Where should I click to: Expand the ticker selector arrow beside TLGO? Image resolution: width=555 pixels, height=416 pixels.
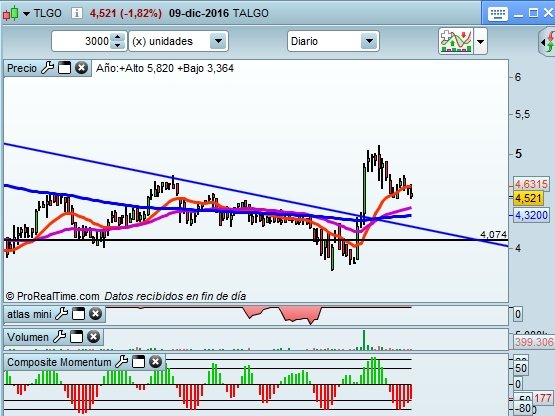tap(27, 14)
